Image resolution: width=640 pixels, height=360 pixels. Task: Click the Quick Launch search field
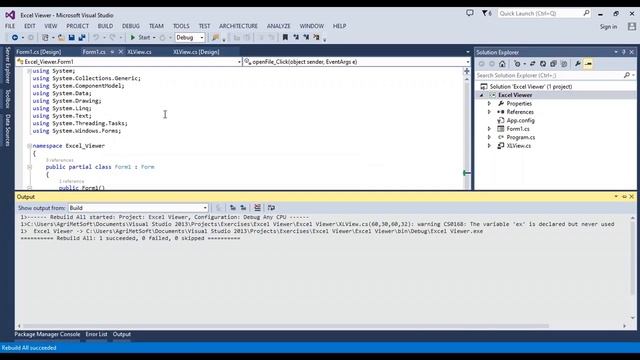[x=544, y=13]
